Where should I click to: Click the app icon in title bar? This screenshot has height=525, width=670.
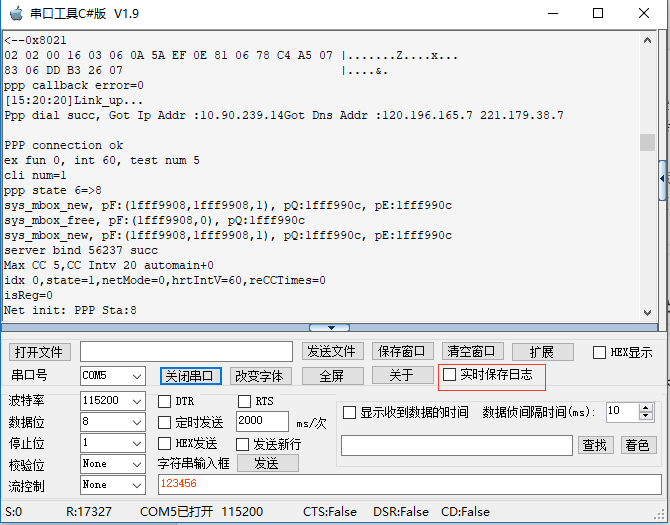pyautogui.click(x=15, y=14)
